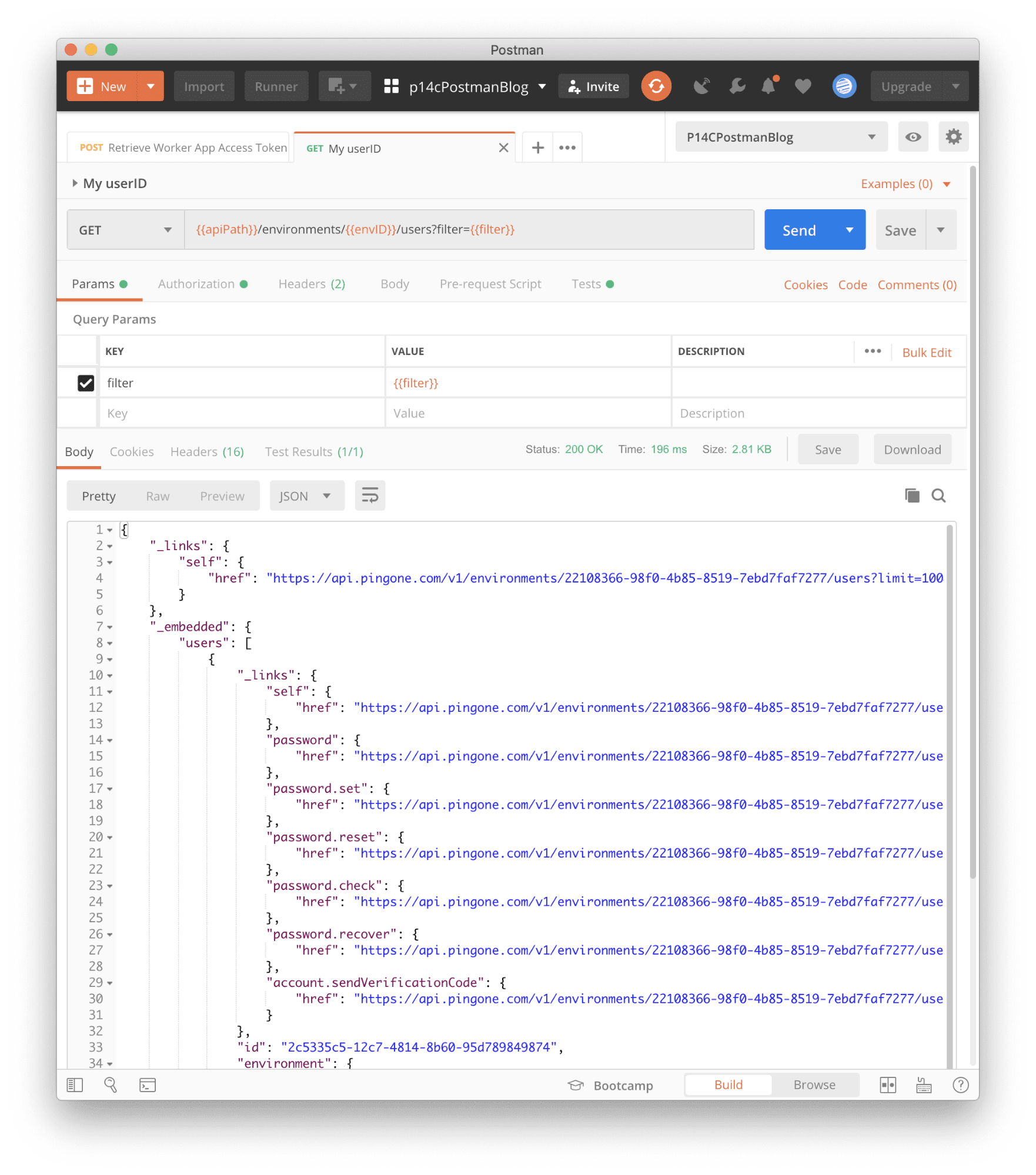
Task: Uncheck the filter query param
Action: (86, 383)
